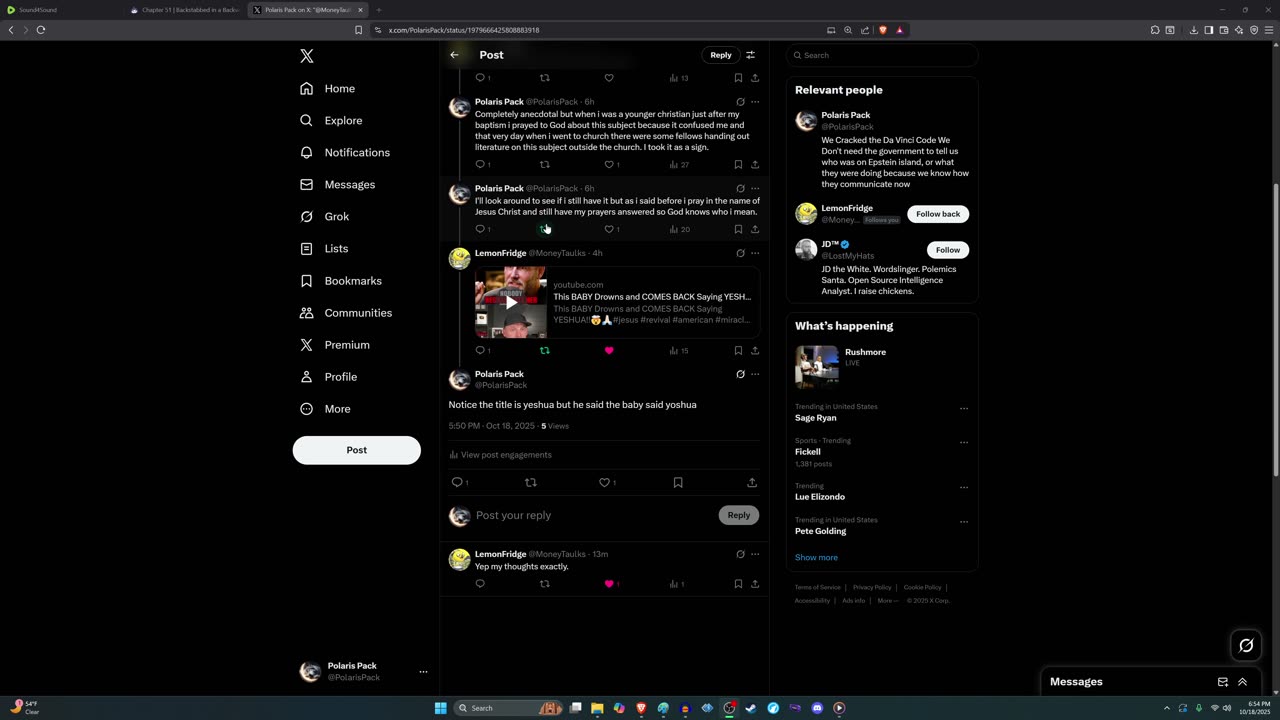Bookmark the 'Completely anecdotal' post
This screenshot has height=720, width=1280.
coord(738,164)
